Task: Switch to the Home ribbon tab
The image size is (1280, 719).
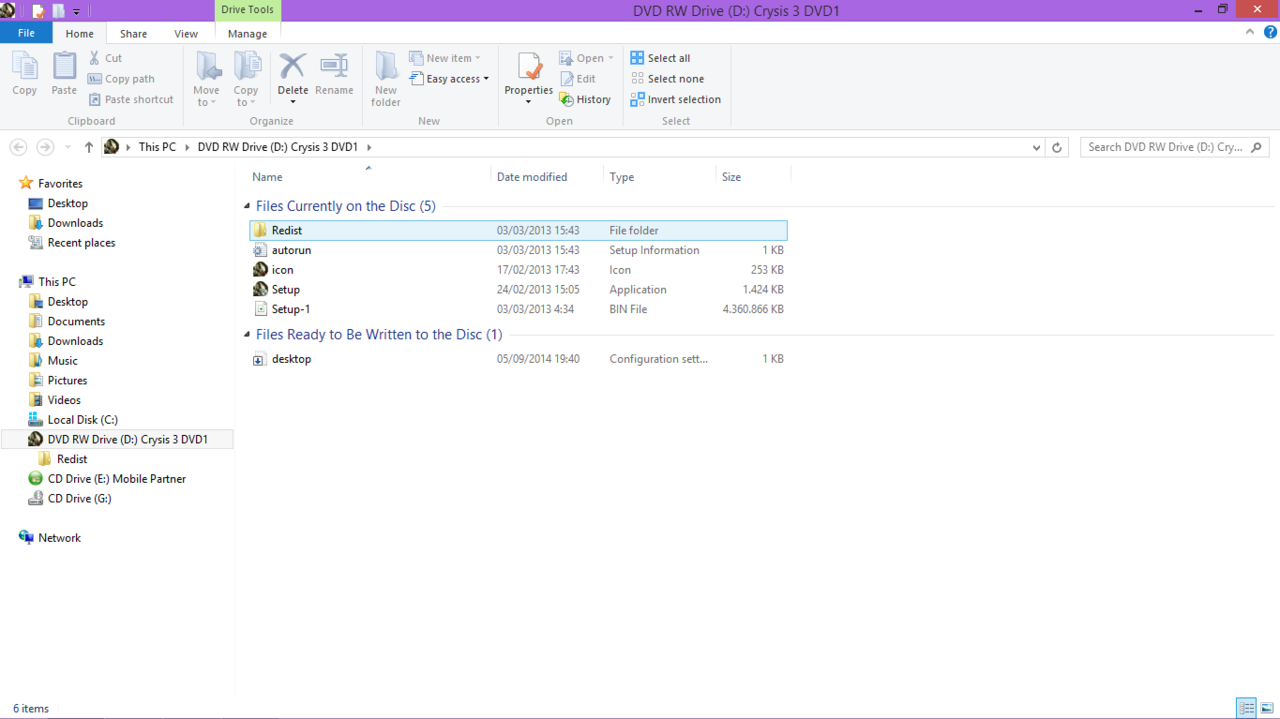Action: pyautogui.click(x=79, y=33)
